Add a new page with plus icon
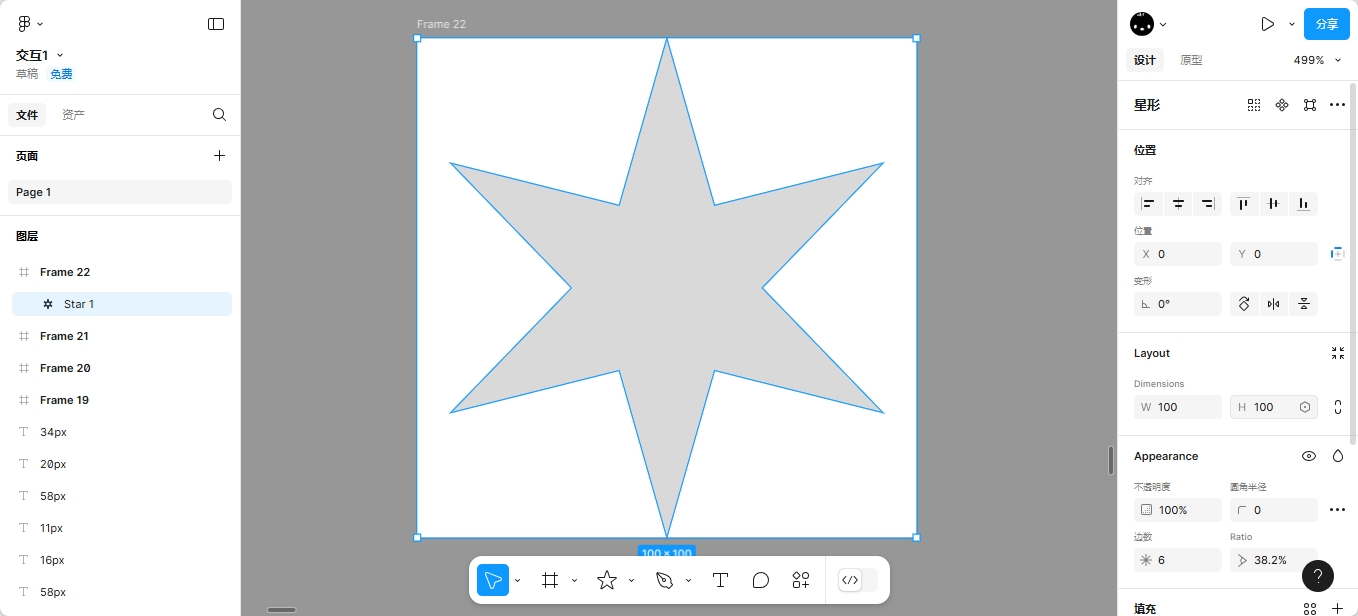Image resolution: width=1358 pixels, height=616 pixels. coord(219,156)
